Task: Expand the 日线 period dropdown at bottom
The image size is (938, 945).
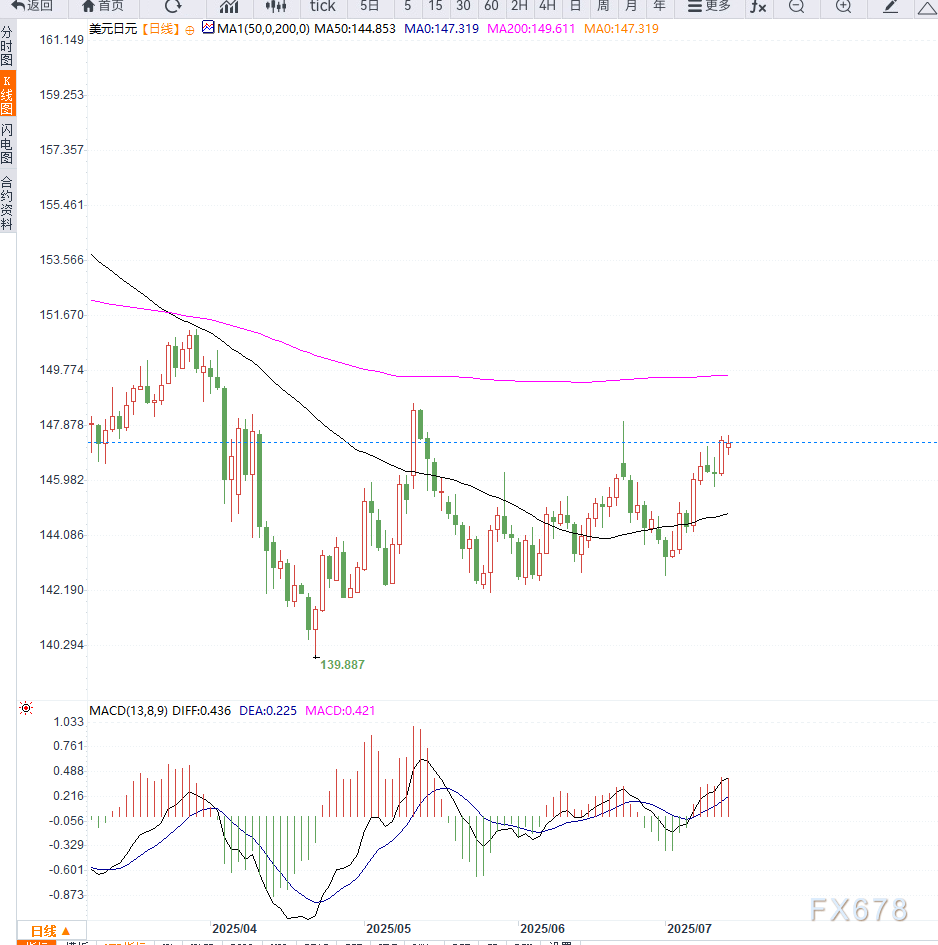Action: click(x=51, y=931)
